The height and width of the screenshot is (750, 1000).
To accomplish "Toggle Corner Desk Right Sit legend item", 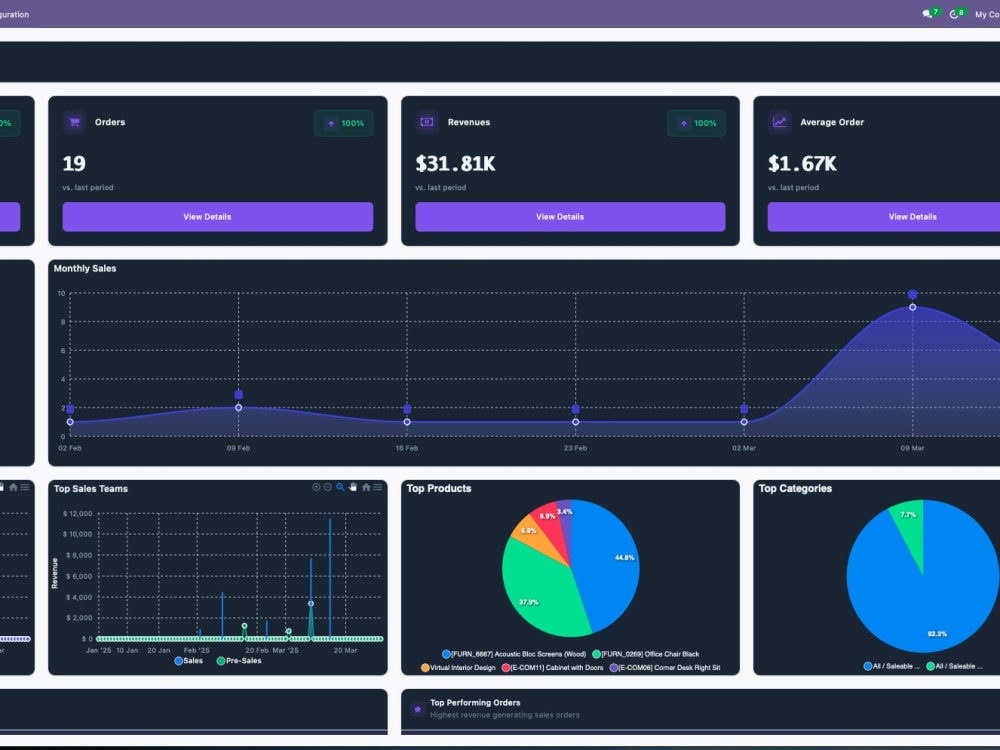I will pyautogui.click(x=665, y=668).
